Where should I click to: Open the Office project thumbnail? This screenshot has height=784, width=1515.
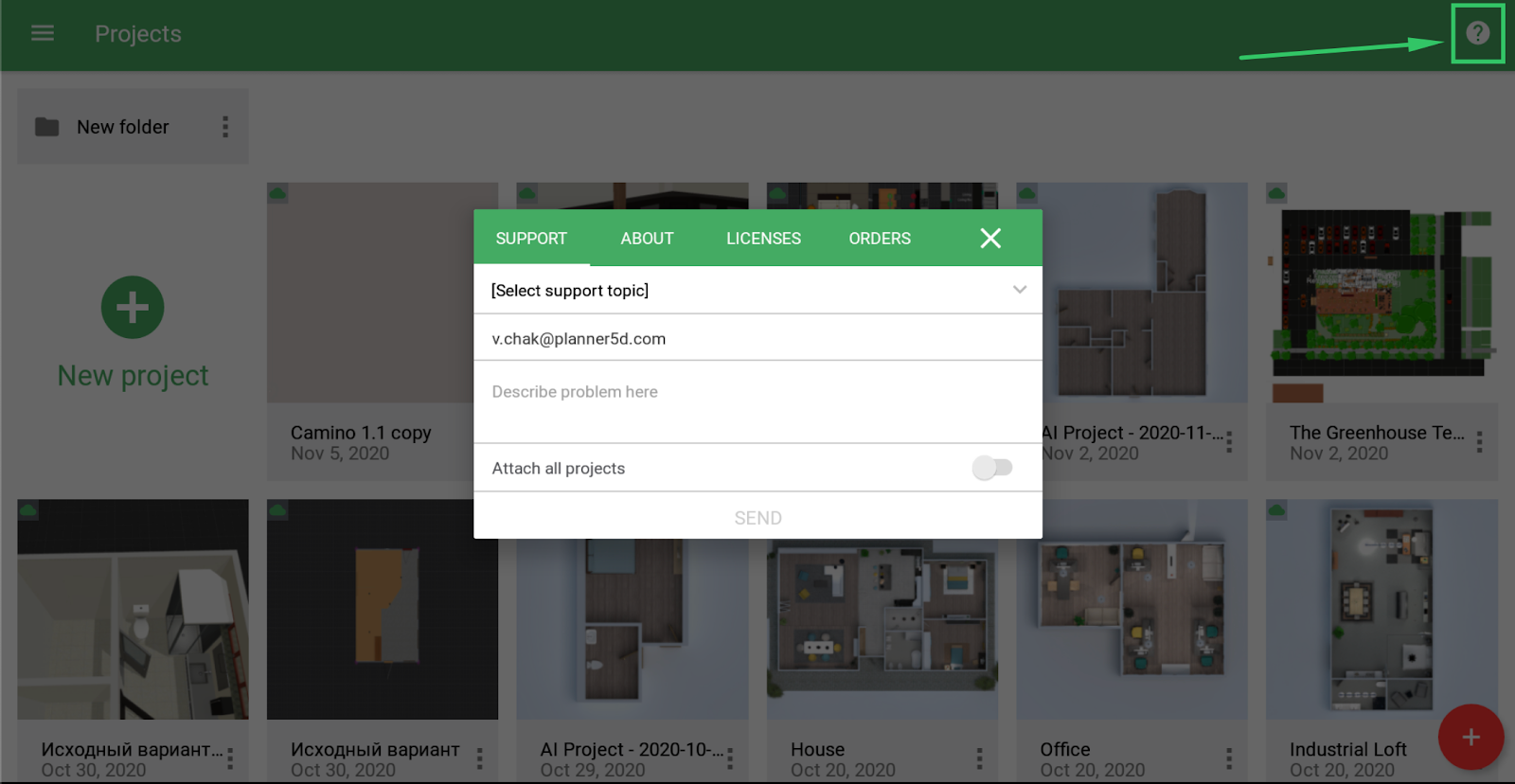(1132, 610)
